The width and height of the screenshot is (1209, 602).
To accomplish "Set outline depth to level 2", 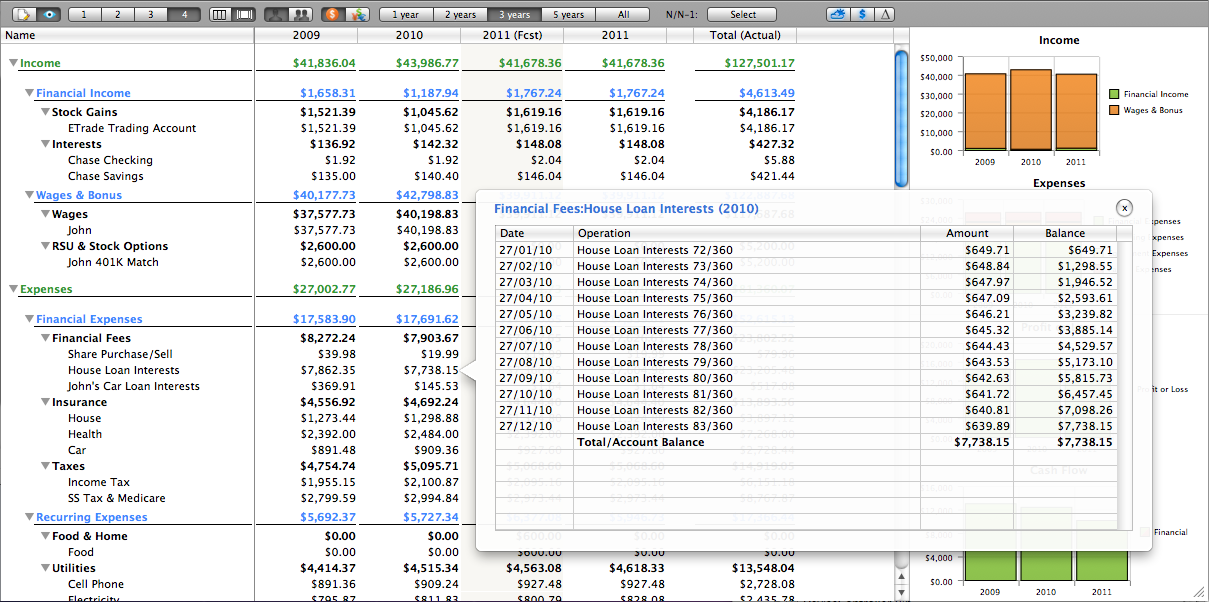I will [x=118, y=15].
